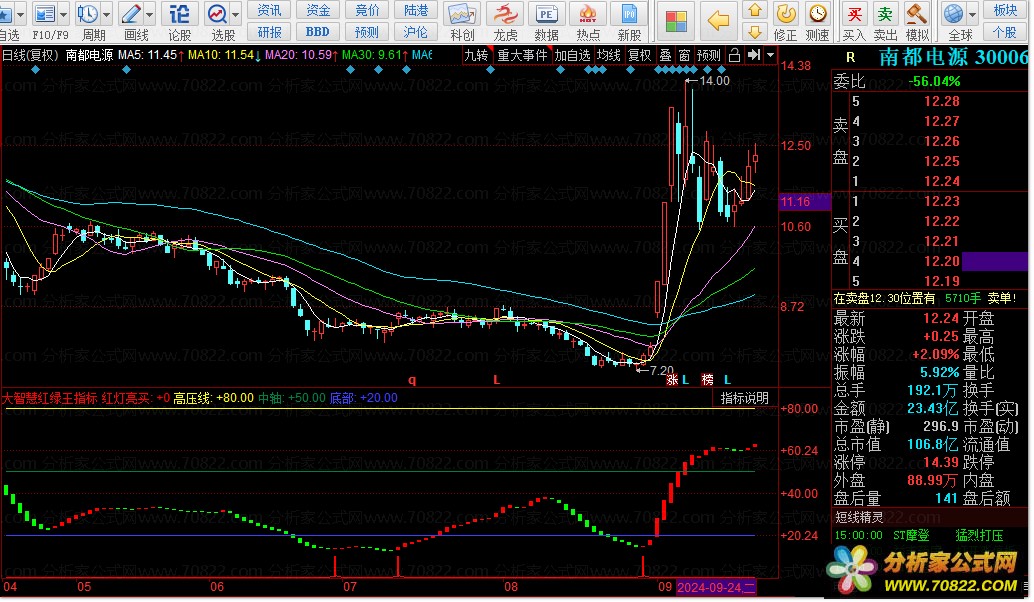This screenshot has width=1034, height=602.
Task: Click the 竞价 auction button
Action: click(x=367, y=10)
